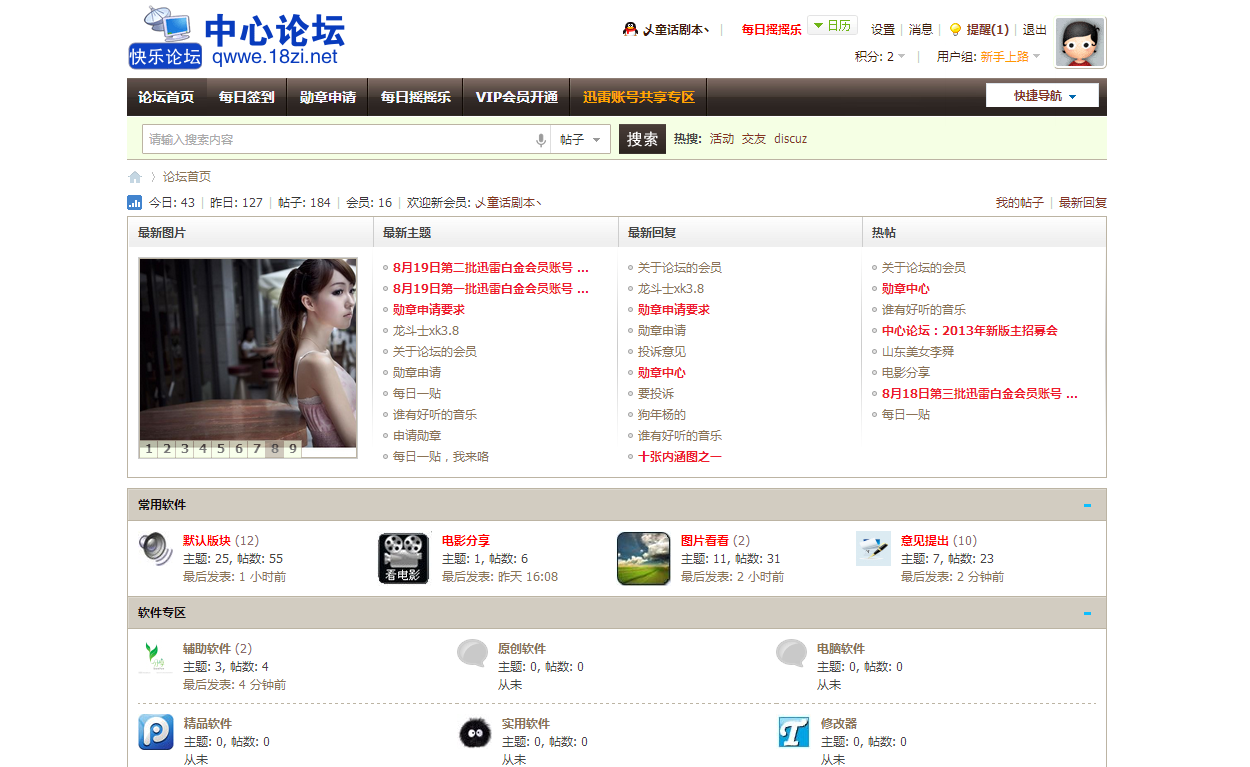Collapse the 常用软件 section
Viewport: 1250px width, 767px height.
tap(1087, 505)
